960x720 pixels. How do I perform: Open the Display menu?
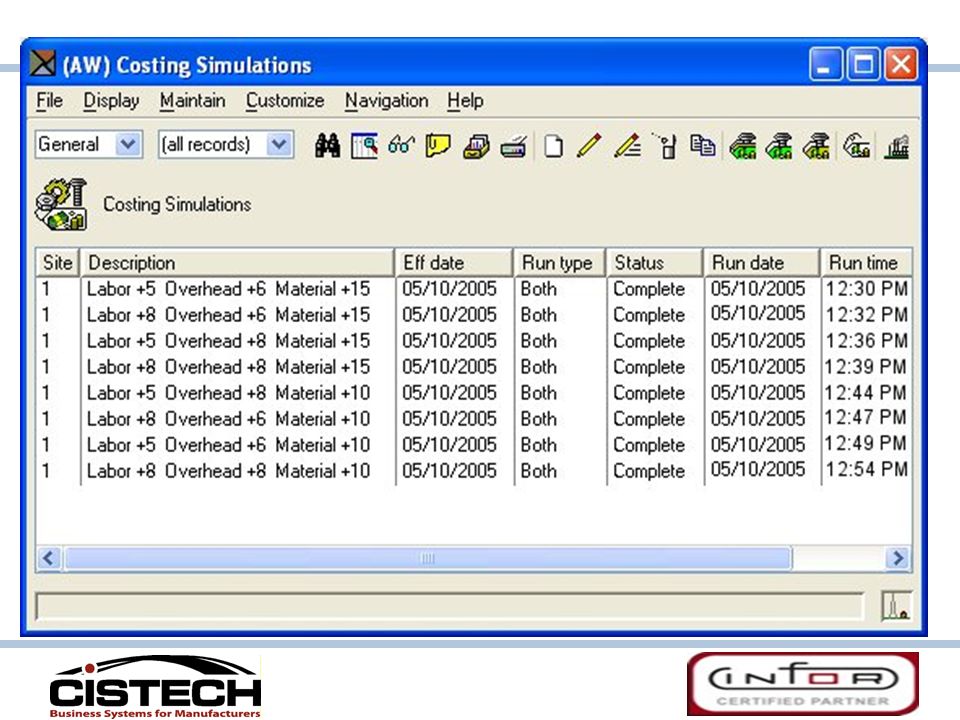111,100
